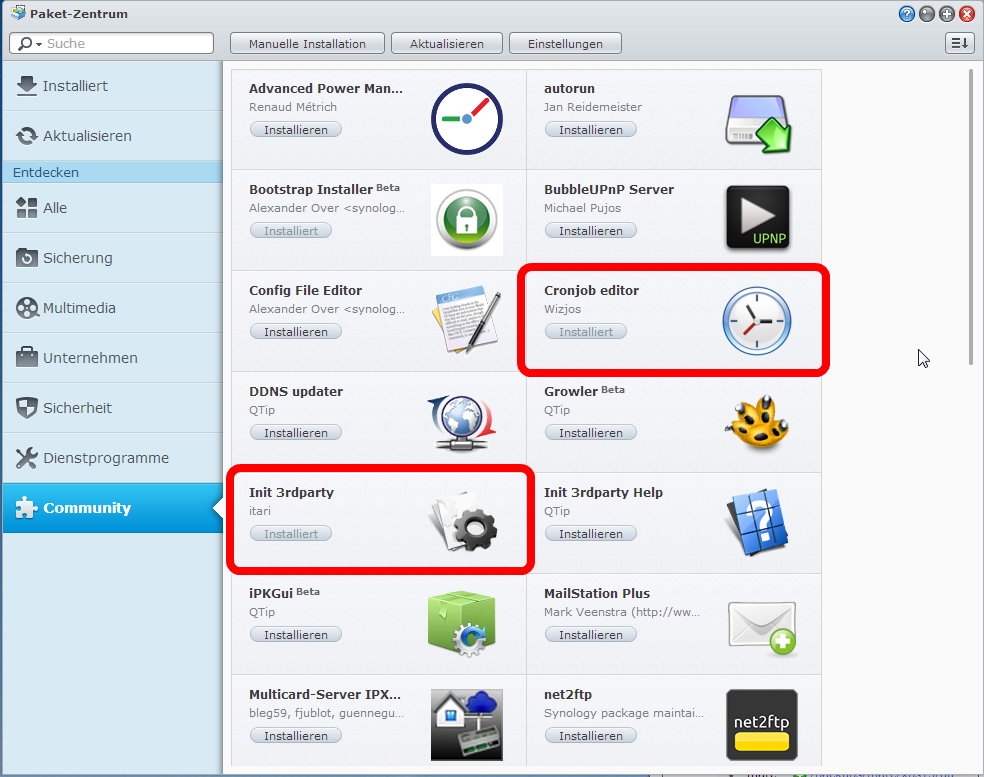Click the Init 3rdparty gear icon
The width and height of the screenshot is (984, 777).
[465, 522]
